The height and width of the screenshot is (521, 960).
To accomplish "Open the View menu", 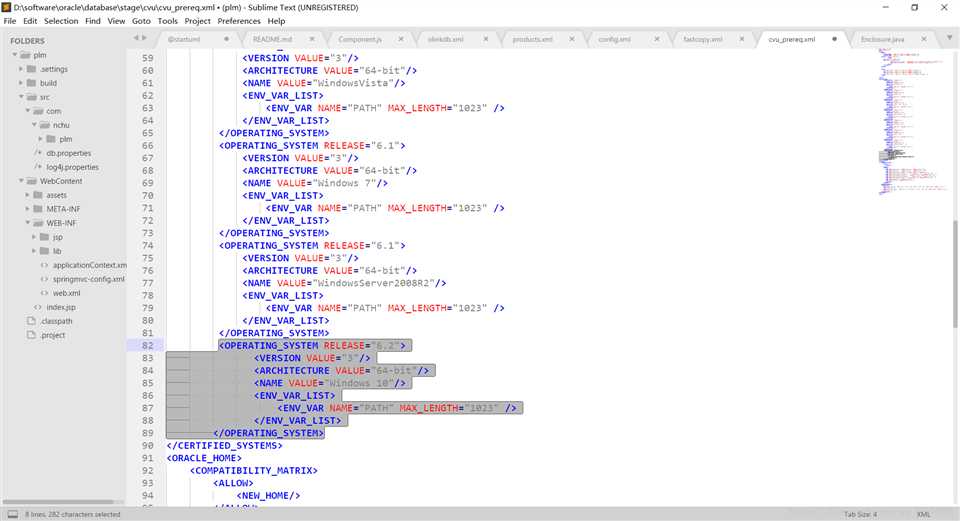I will pos(116,21).
